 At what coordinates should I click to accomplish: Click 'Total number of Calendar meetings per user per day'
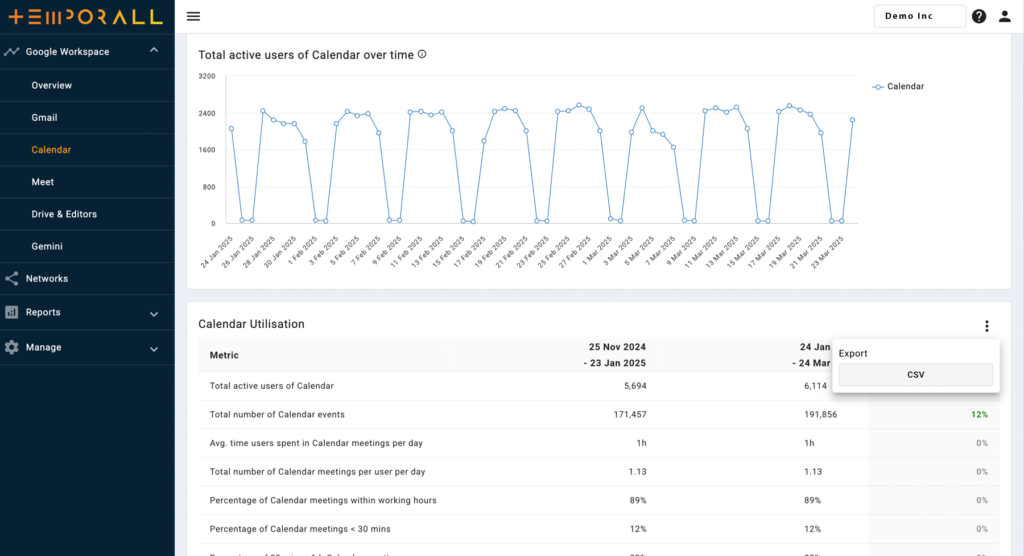coord(317,472)
